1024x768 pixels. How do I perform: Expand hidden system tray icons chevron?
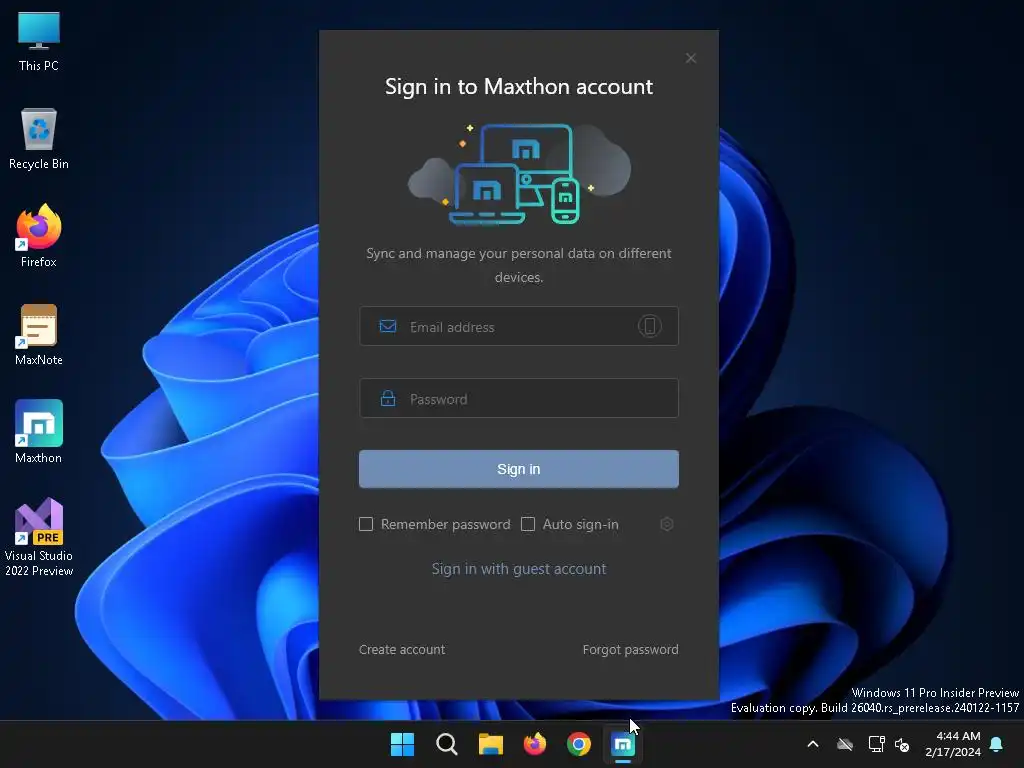[x=813, y=744]
